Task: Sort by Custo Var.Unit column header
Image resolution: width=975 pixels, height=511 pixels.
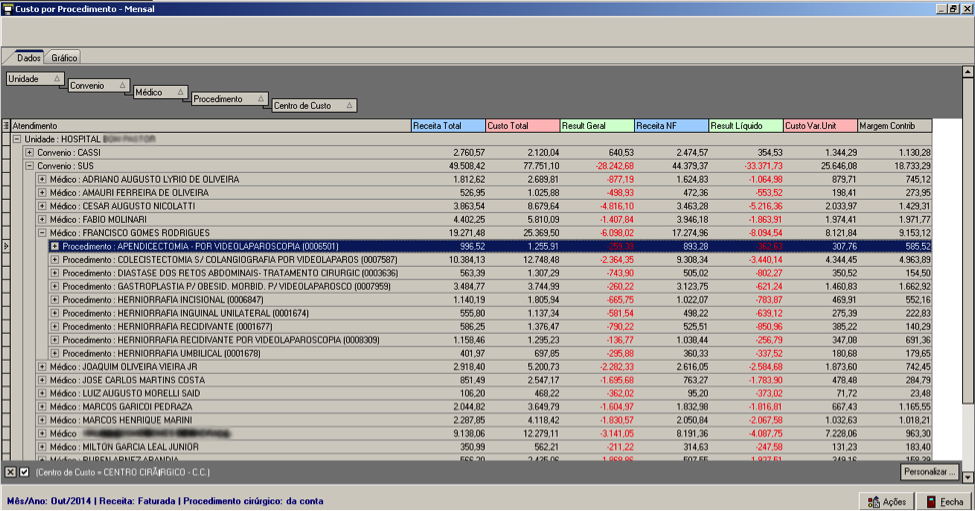Action: [820, 126]
